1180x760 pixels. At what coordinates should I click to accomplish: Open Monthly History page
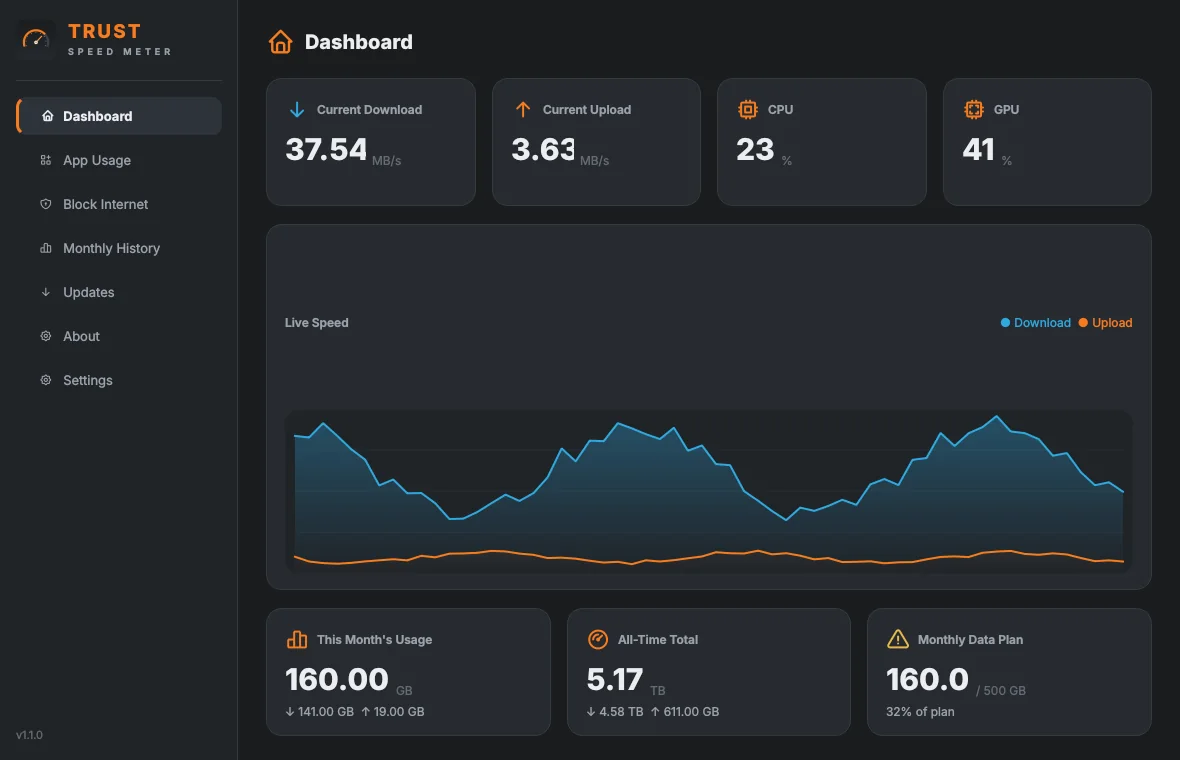pos(119,248)
